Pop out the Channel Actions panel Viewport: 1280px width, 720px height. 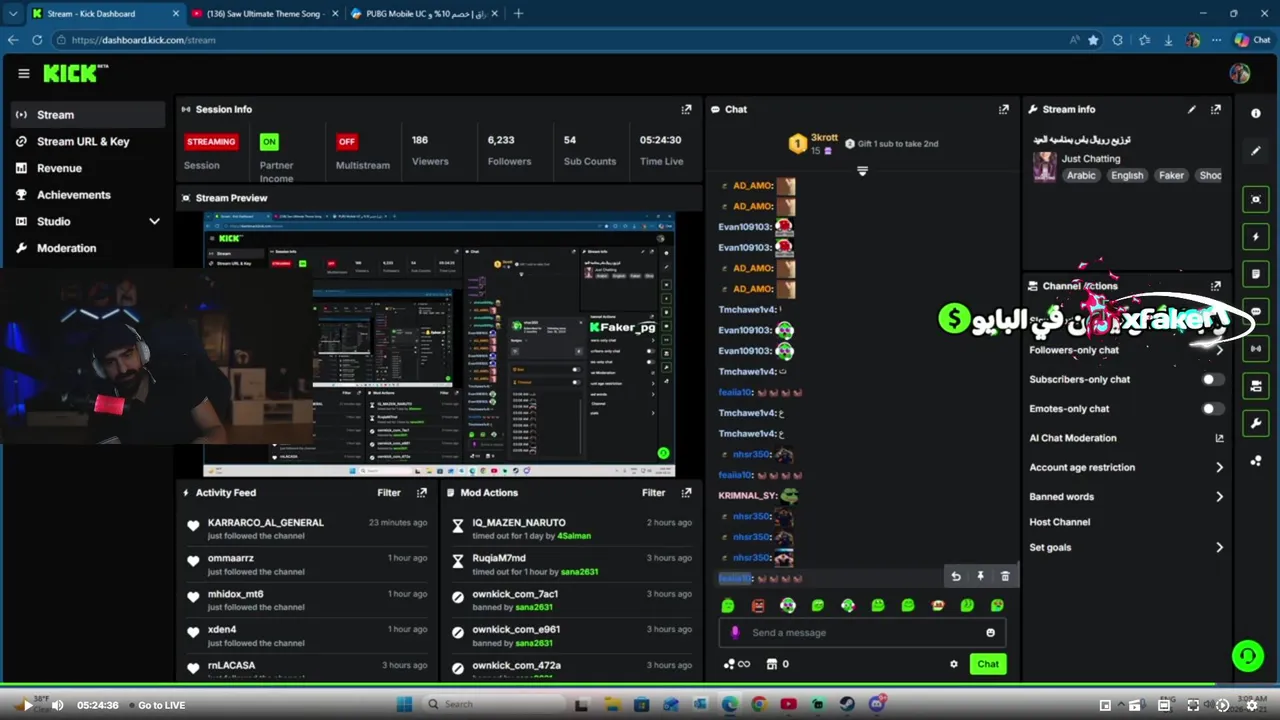[1216, 286]
